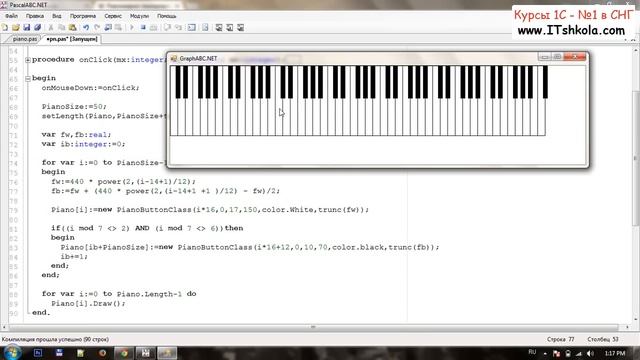Switch to the piano.pas tab
640x360 pixels.
pyautogui.click(x=24, y=39)
